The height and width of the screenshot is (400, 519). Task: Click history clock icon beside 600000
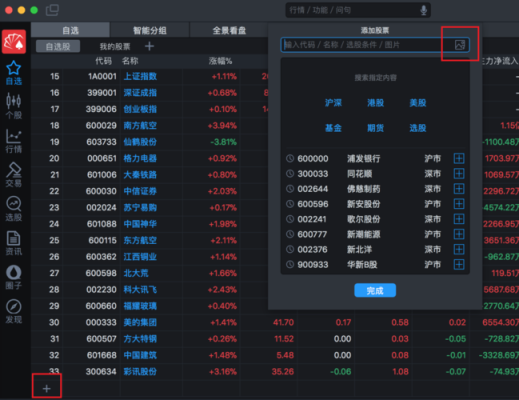290,158
